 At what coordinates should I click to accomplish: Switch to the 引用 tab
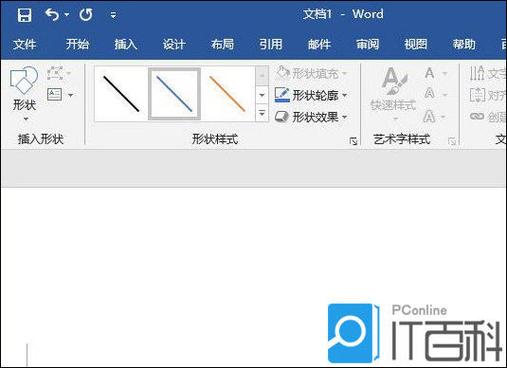pos(271,44)
